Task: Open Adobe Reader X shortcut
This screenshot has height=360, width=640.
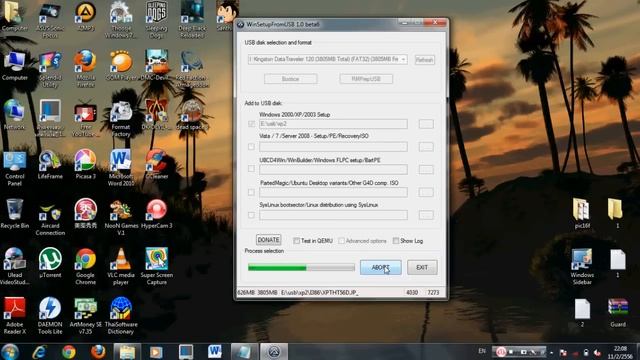Action: point(15,316)
